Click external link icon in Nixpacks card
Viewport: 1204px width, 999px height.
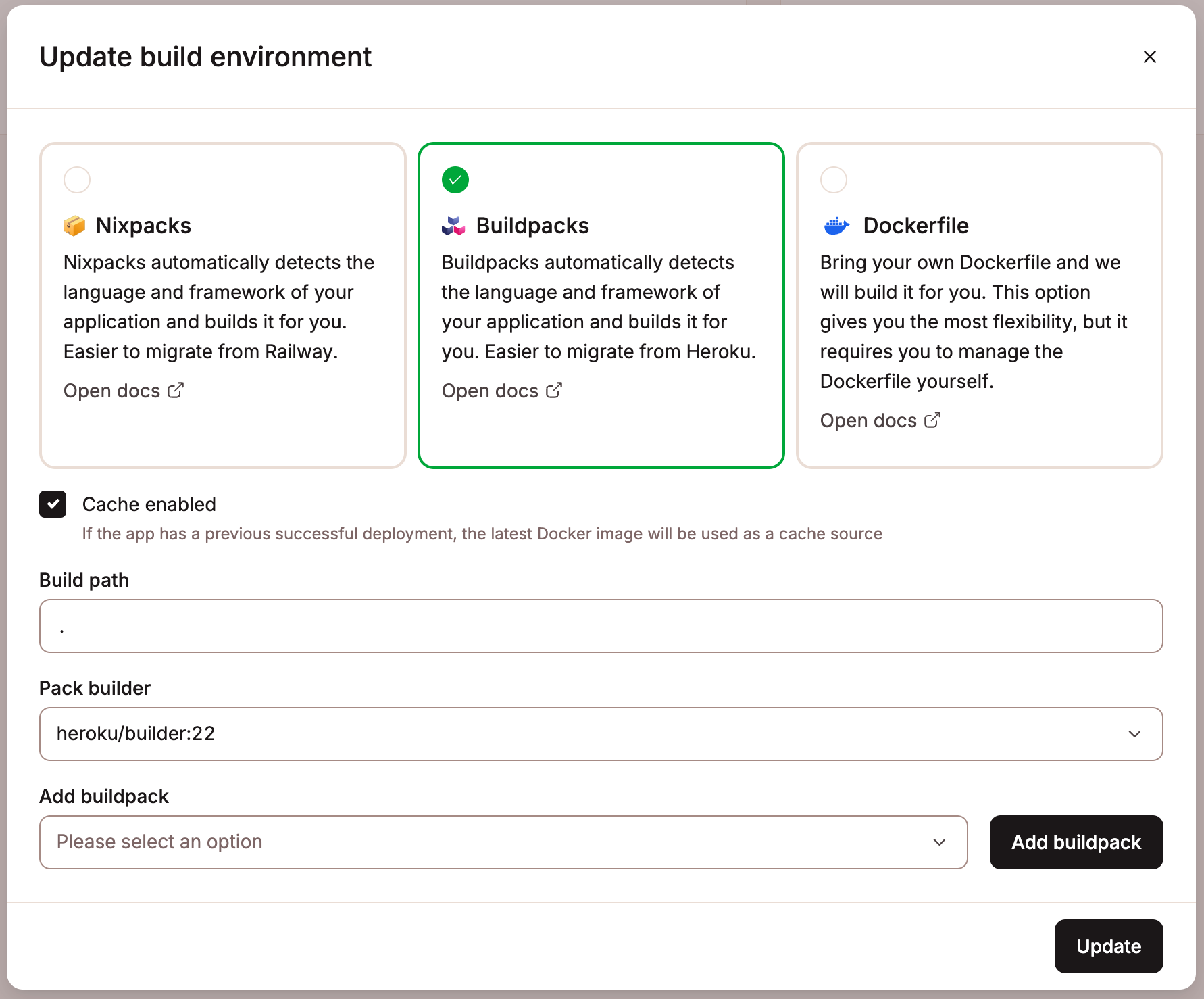tap(176, 390)
